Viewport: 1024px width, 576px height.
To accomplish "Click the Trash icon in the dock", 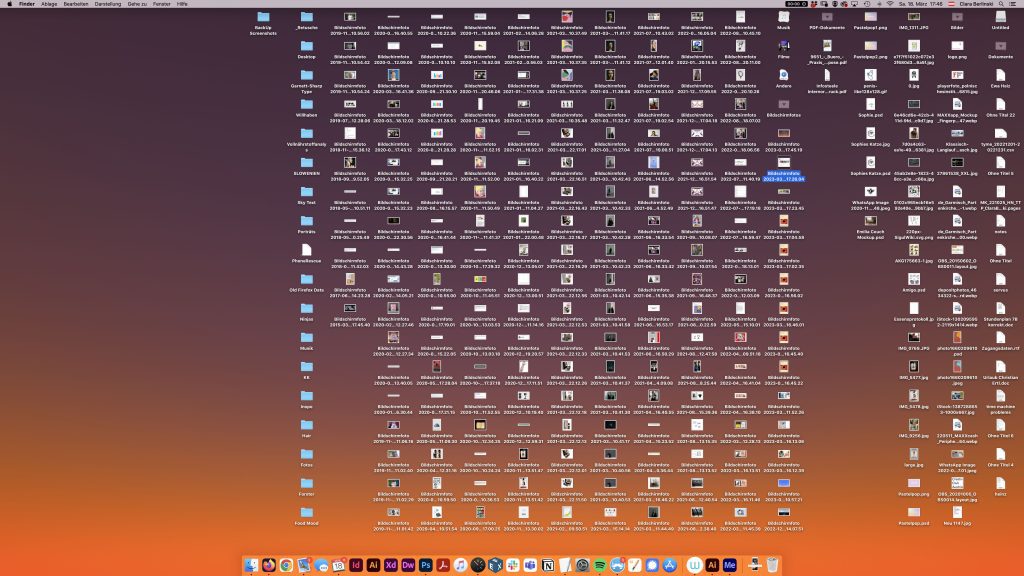I will coord(772,565).
